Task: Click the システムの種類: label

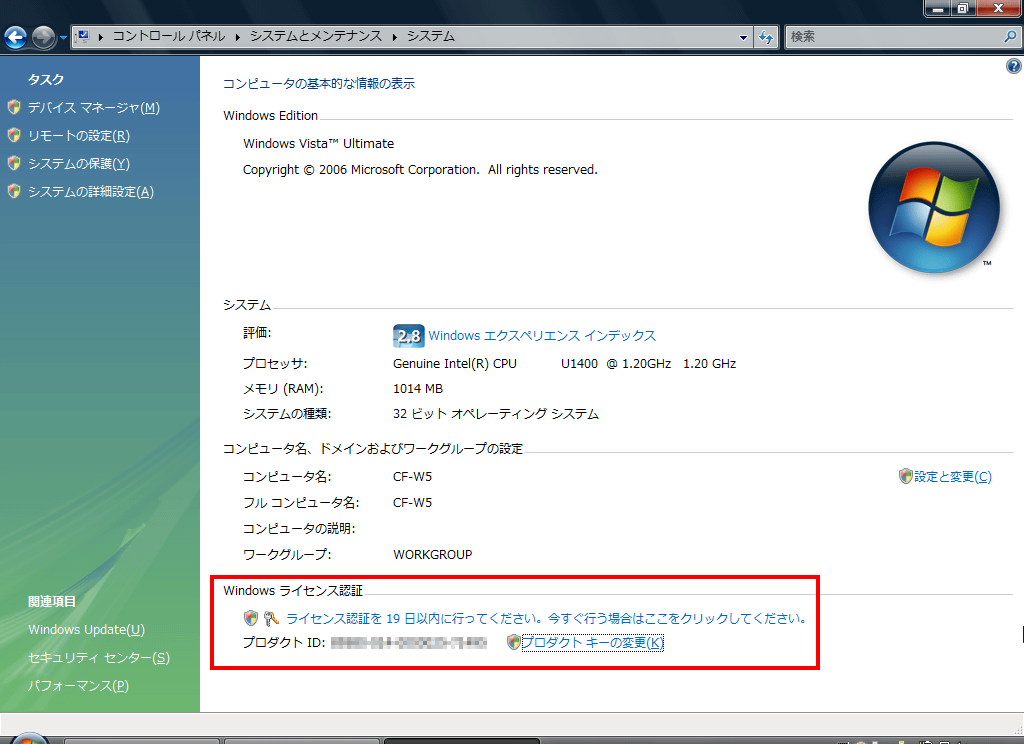Action: 287,414
